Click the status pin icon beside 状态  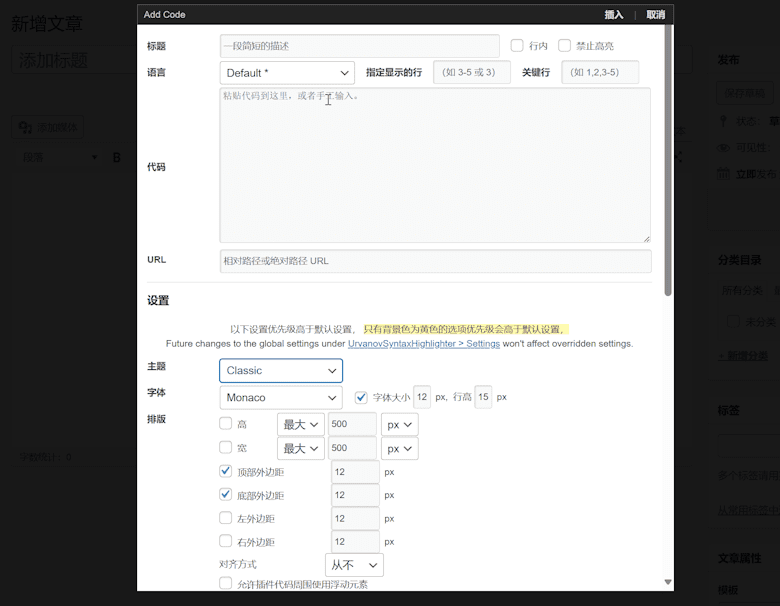tap(723, 121)
